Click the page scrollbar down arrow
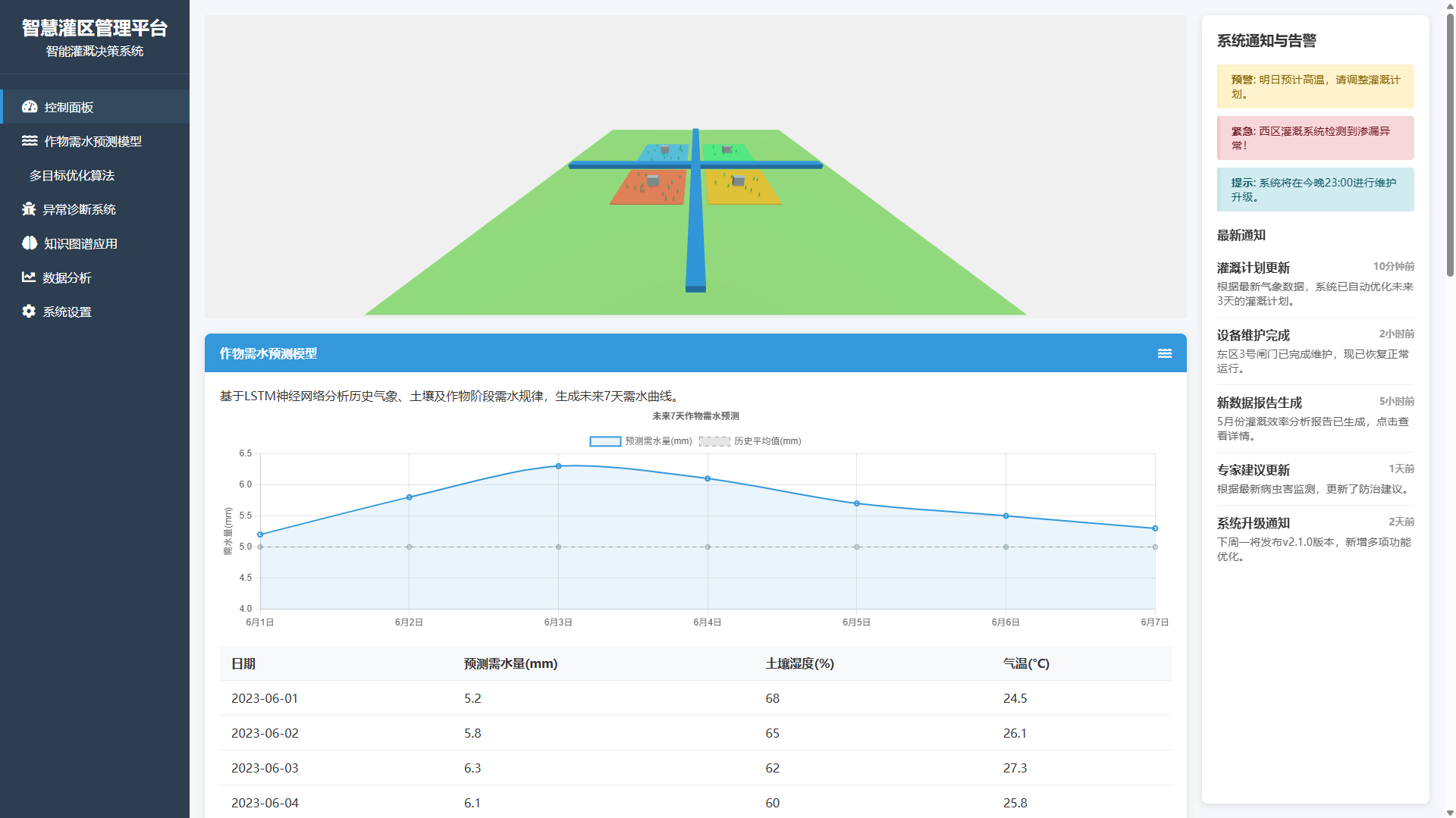Image resolution: width=1456 pixels, height=818 pixels. click(x=1450, y=813)
